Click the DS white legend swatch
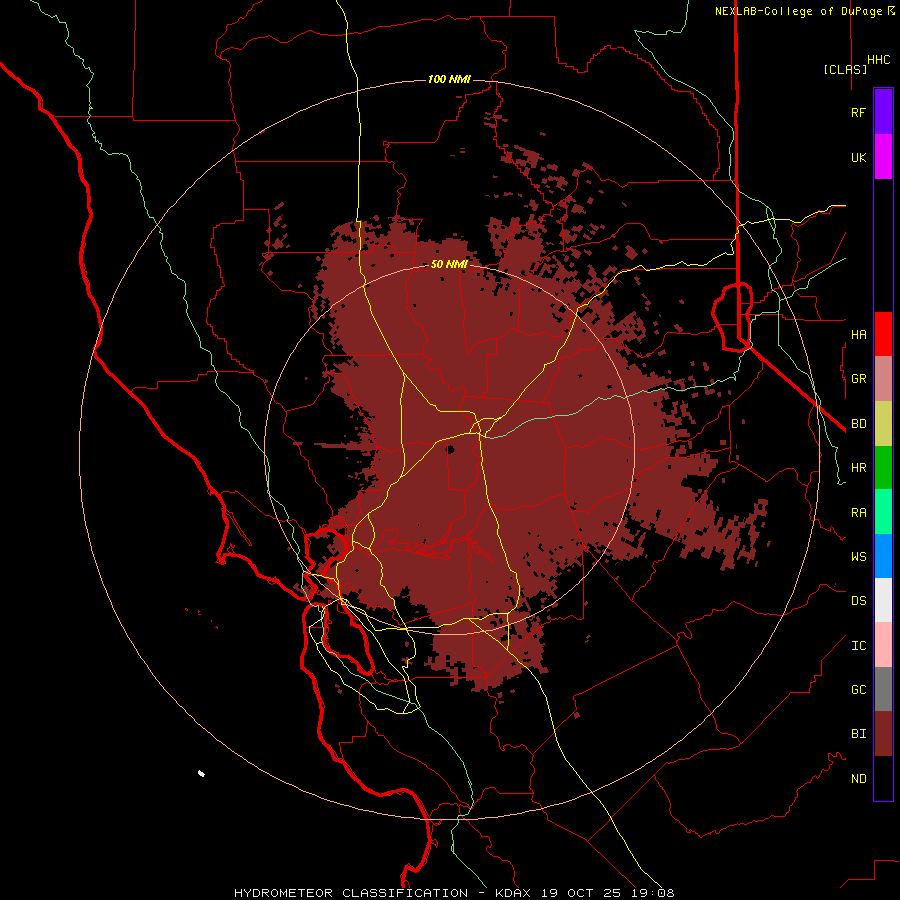 pos(883,600)
